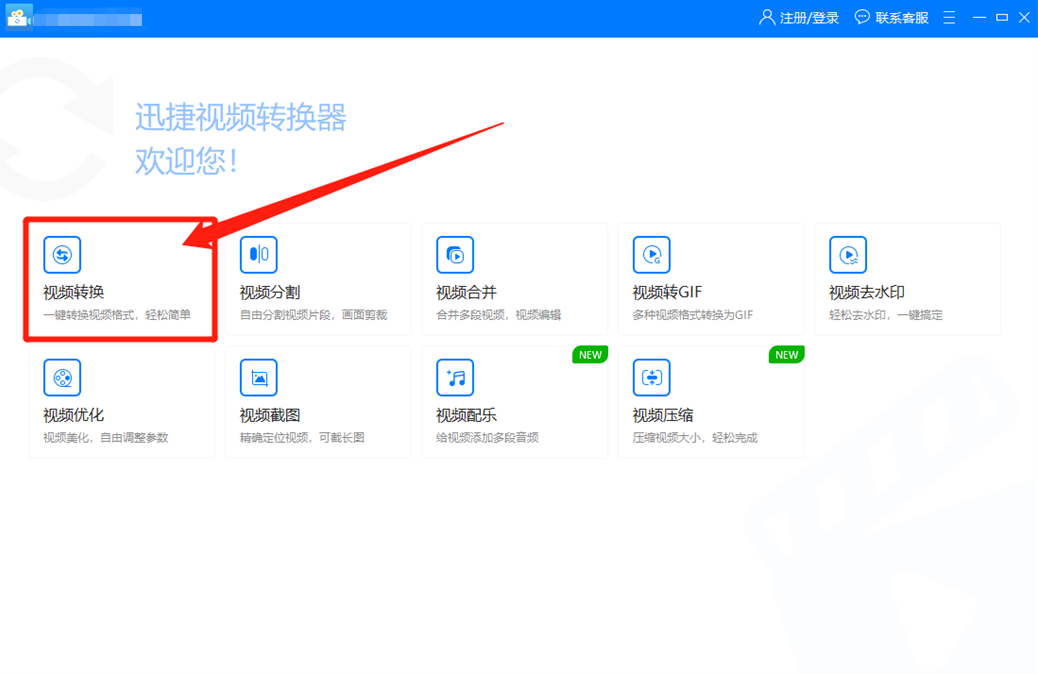Click the 视频转GIF title text

click(x=667, y=293)
